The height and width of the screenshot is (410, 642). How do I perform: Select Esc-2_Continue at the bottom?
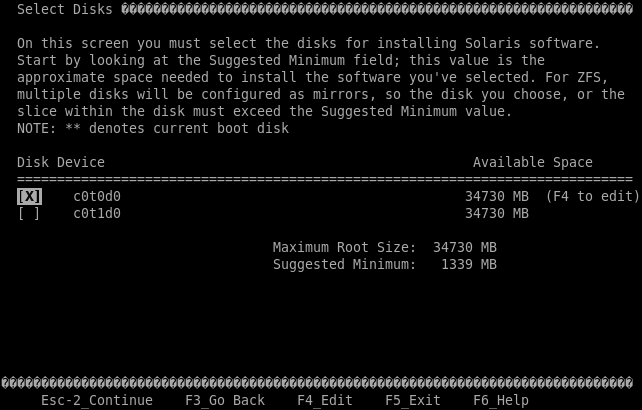point(97,400)
